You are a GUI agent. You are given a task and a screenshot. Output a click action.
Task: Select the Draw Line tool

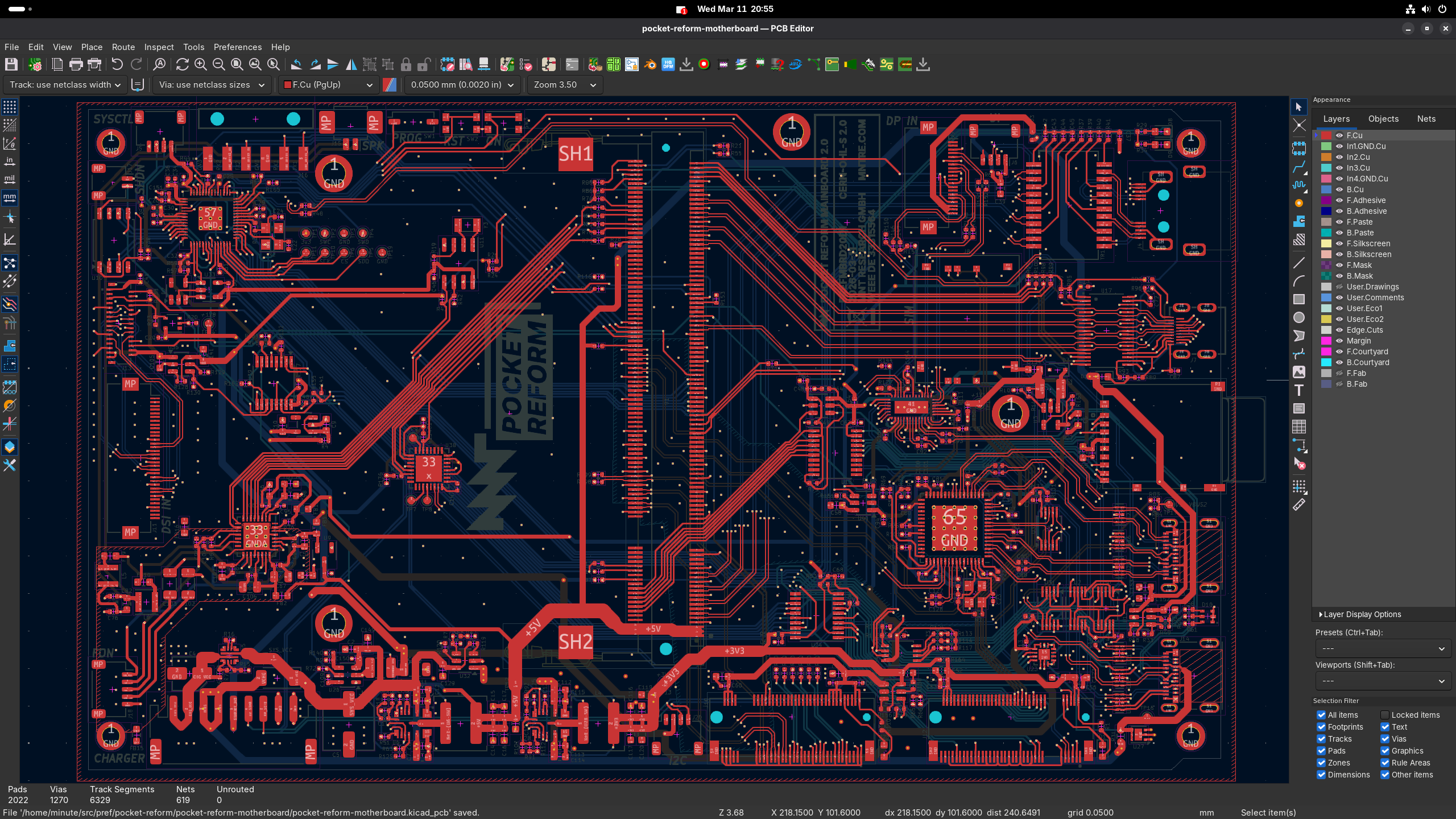[1299, 263]
